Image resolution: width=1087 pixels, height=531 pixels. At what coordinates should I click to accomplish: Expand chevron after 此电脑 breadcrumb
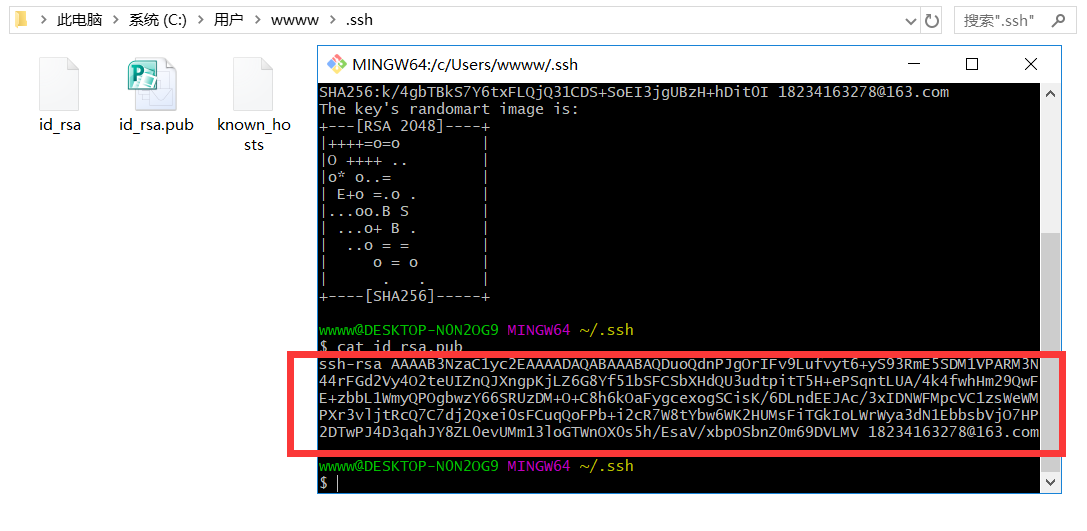click(115, 20)
